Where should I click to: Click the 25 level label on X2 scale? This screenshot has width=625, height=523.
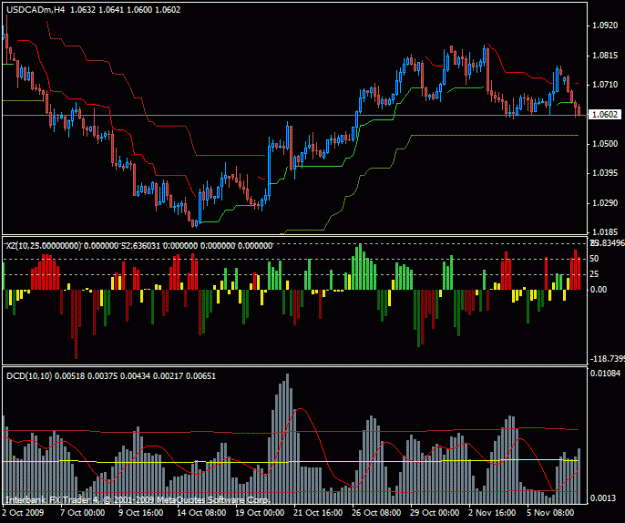[594, 274]
